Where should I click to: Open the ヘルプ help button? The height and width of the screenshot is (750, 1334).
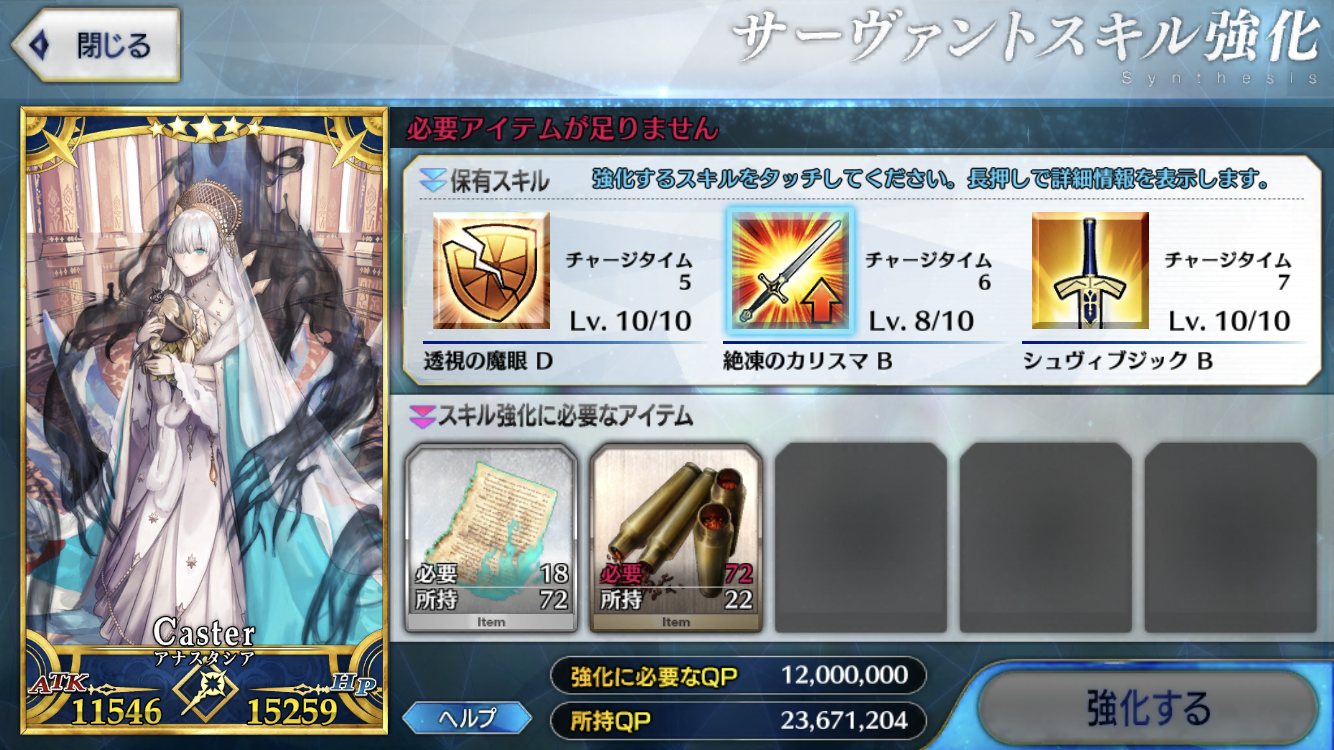(x=467, y=716)
